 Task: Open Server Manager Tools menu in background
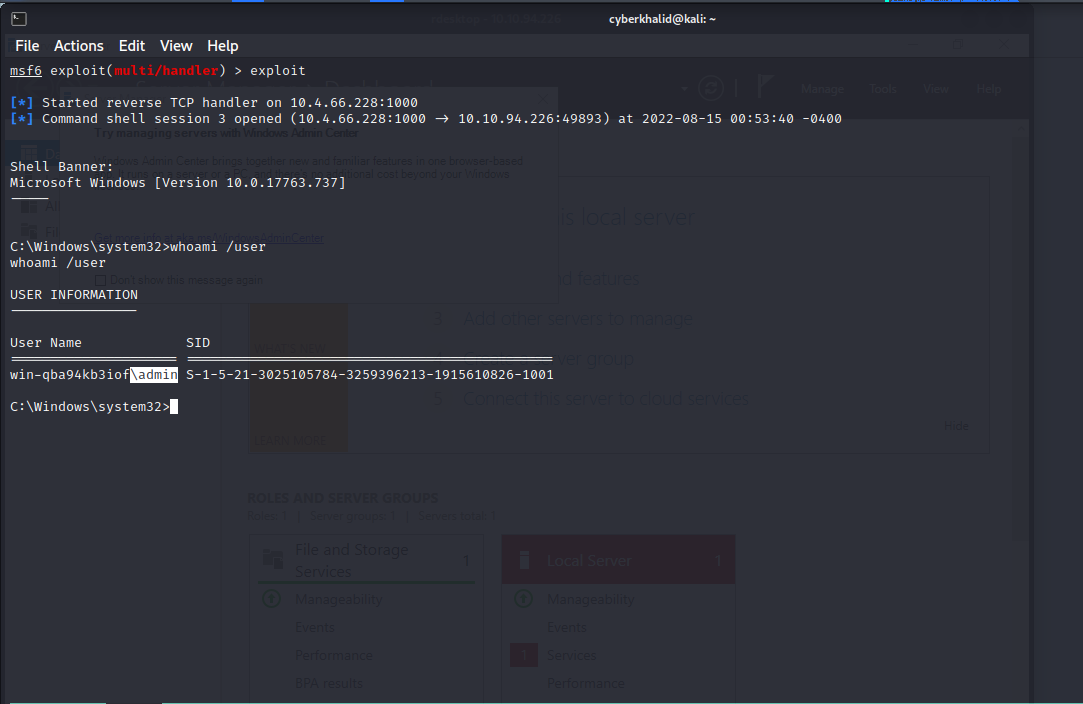coord(883,89)
